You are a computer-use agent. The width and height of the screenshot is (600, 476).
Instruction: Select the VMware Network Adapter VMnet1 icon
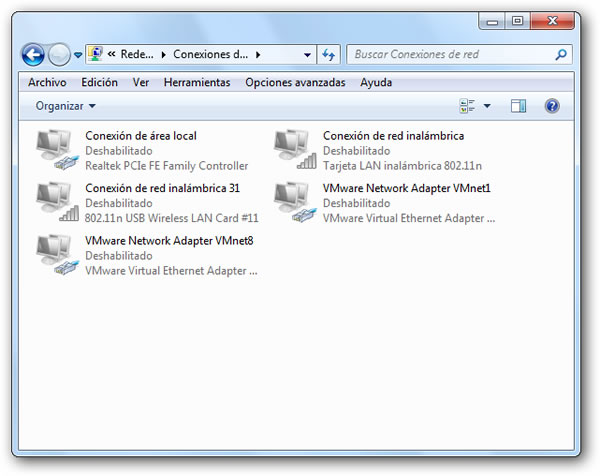pyautogui.click(x=295, y=202)
